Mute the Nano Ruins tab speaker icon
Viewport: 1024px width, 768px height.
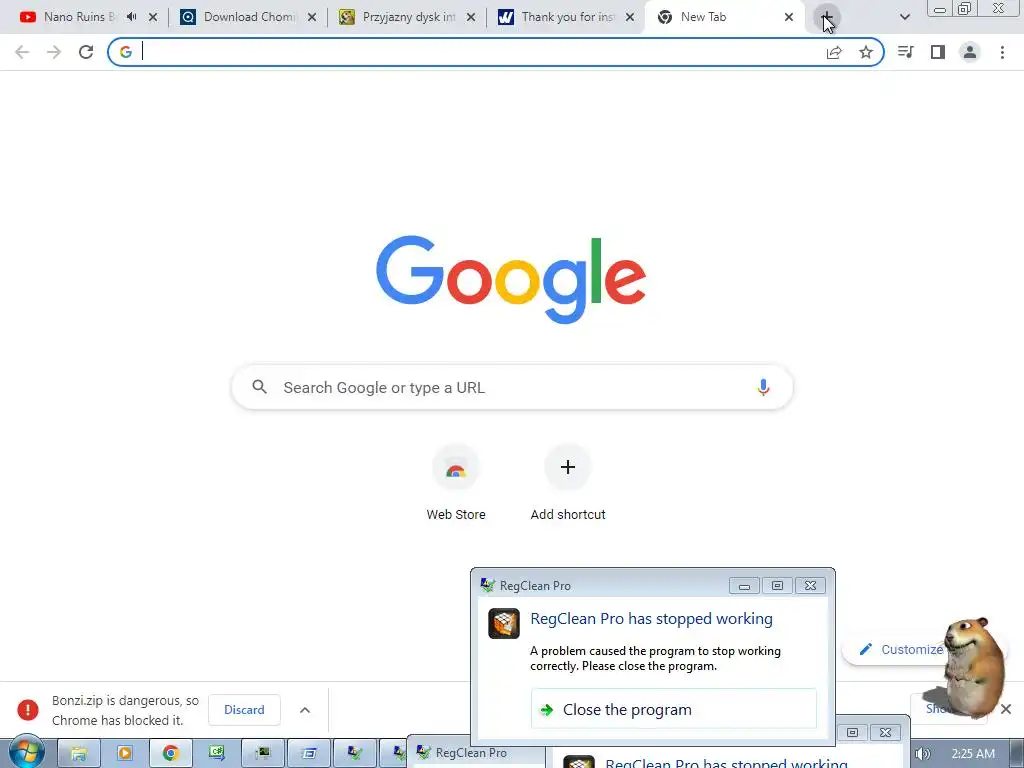131,17
